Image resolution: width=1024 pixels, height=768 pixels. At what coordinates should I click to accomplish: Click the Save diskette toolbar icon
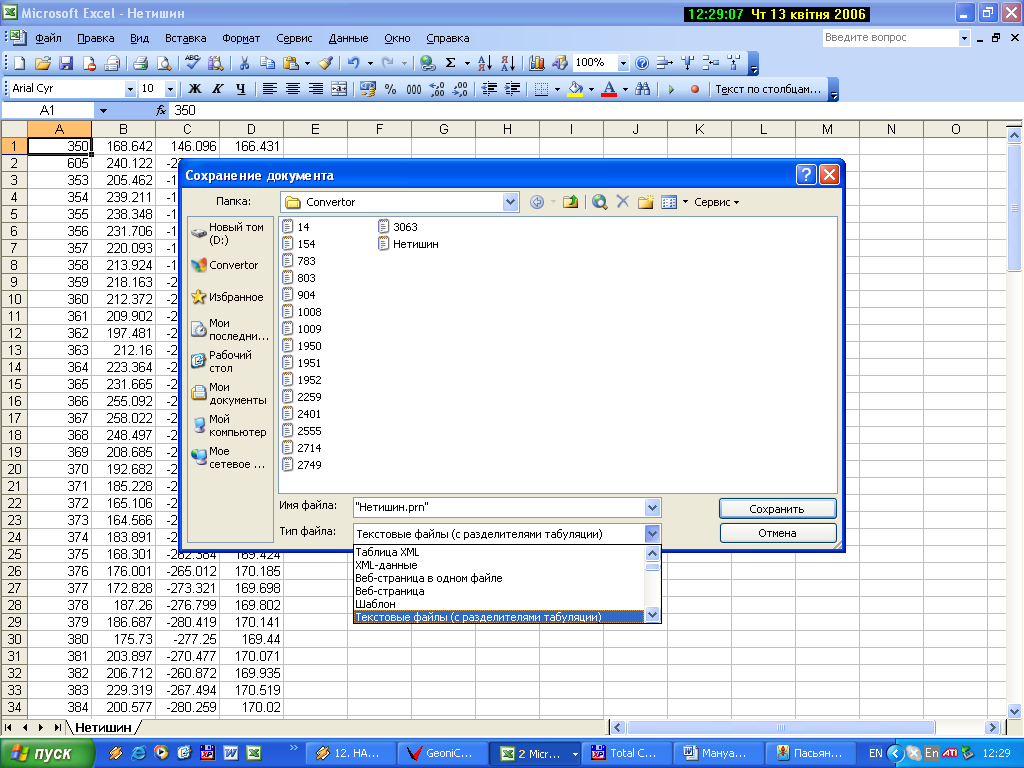[66, 63]
